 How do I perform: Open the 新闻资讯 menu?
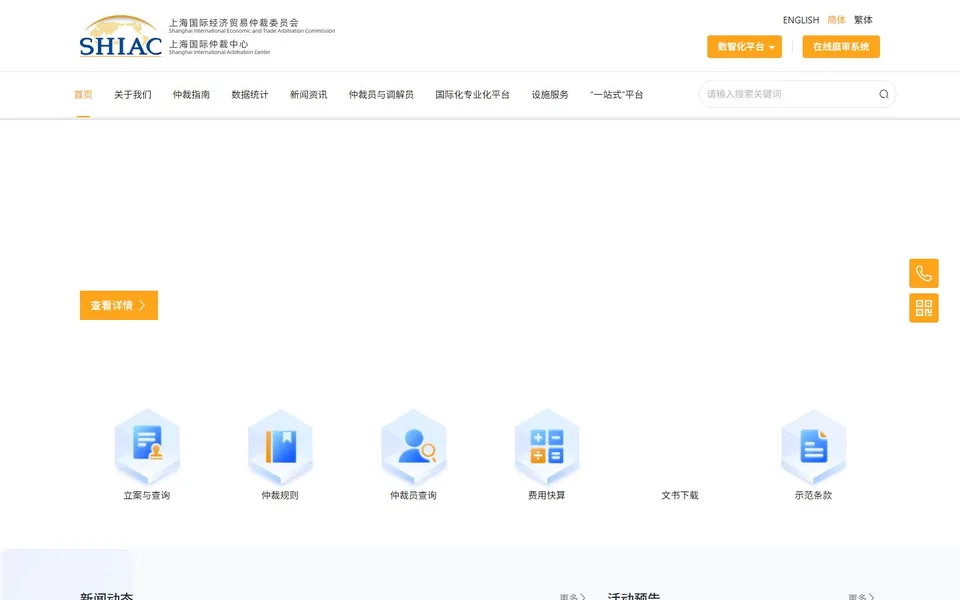tap(309, 94)
